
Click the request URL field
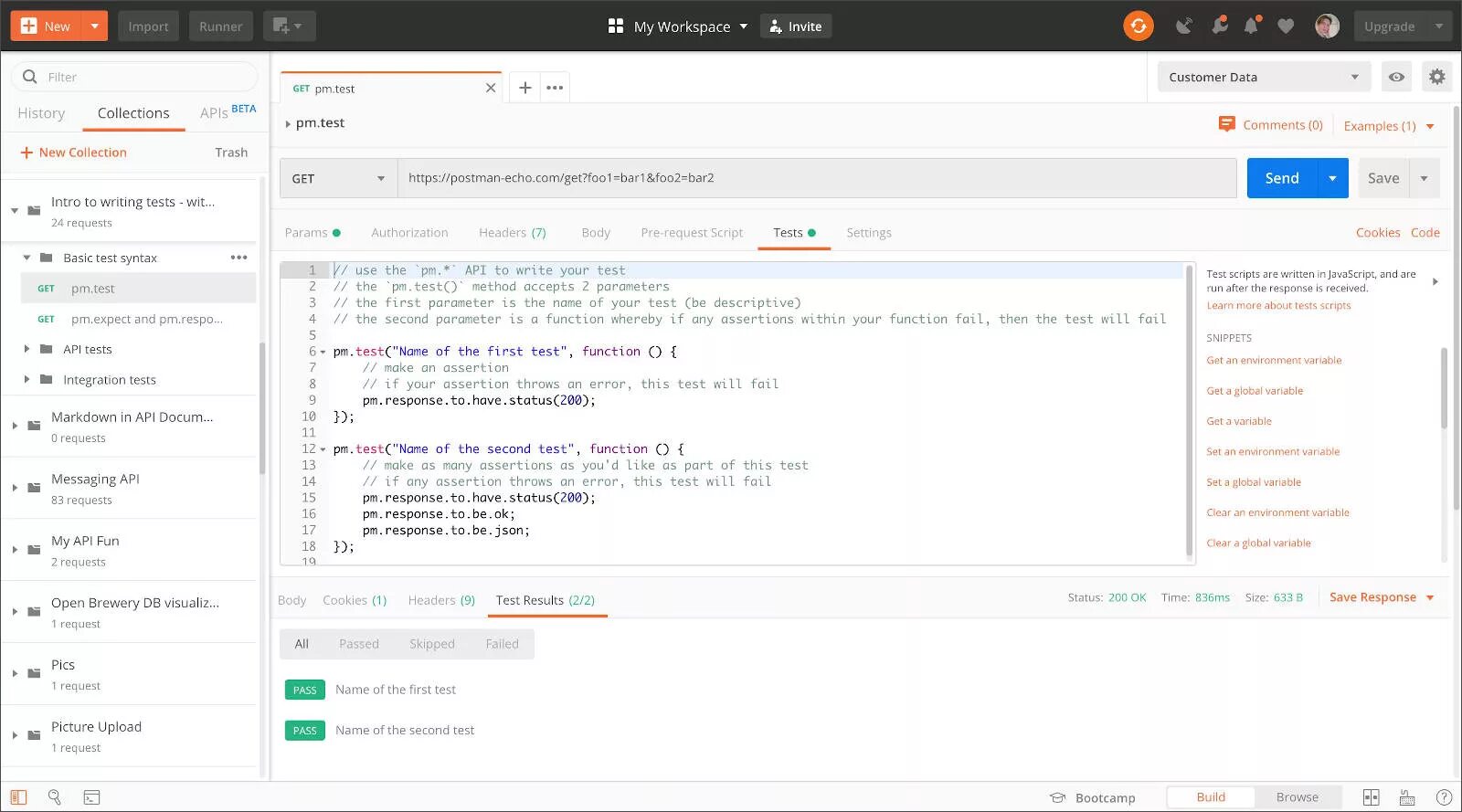tap(817, 178)
